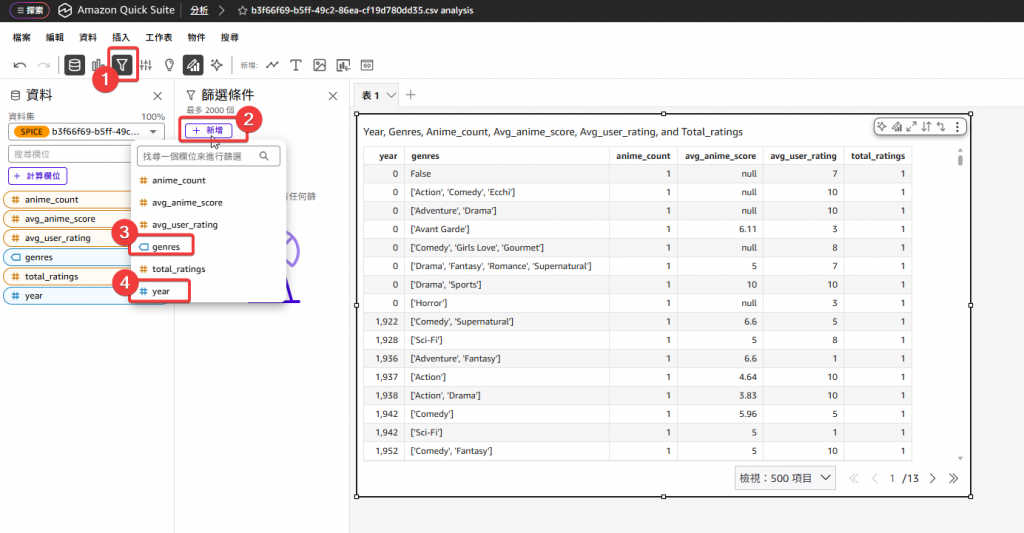Open the 搜尋 menu

tap(229, 37)
